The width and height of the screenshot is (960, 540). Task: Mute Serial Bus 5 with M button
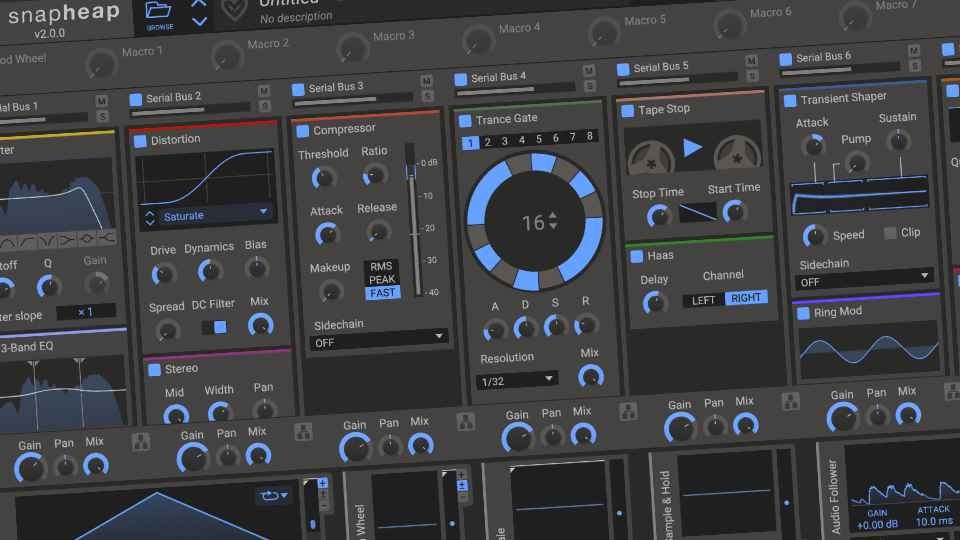[x=751, y=60]
